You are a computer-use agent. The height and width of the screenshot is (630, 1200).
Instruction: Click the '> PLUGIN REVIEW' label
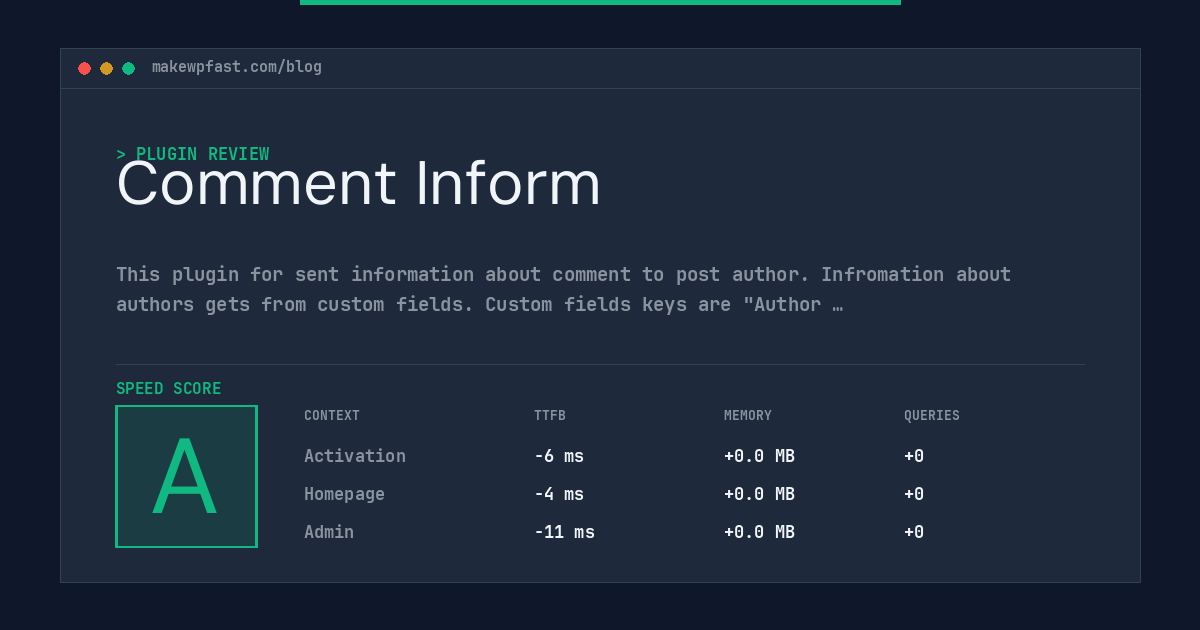192,154
